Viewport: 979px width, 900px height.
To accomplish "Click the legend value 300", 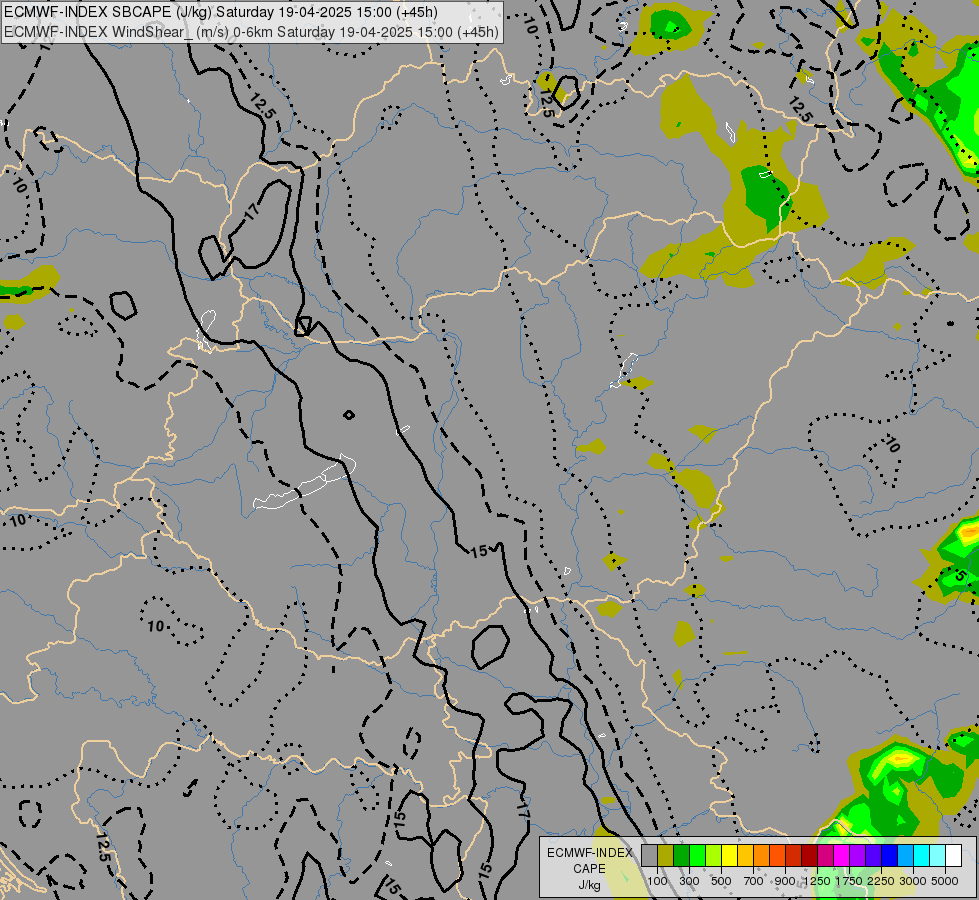I will pos(689,881).
